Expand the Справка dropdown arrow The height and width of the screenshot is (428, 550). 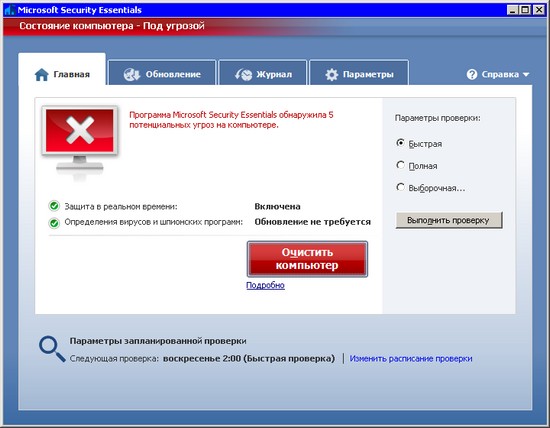click(526, 74)
